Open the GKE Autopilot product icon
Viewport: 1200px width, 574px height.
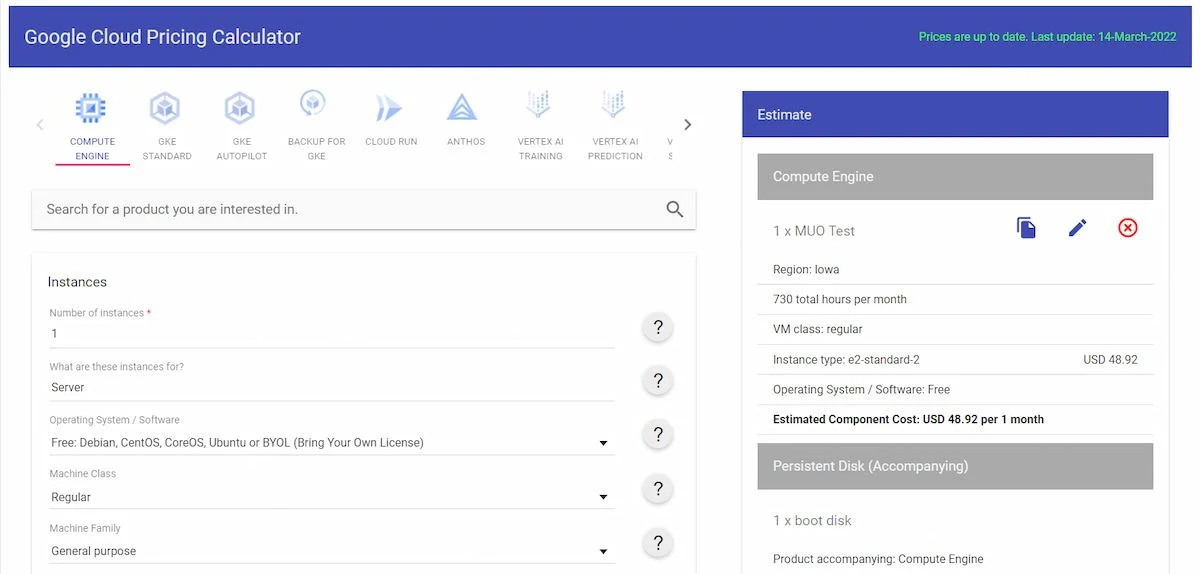pos(240,107)
